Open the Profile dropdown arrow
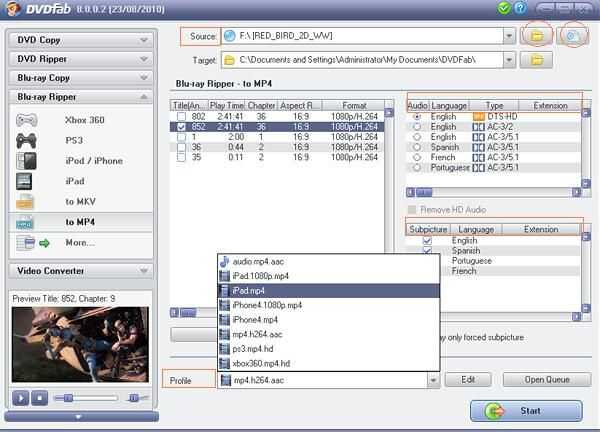This screenshot has width=600, height=432. [x=433, y=380]
